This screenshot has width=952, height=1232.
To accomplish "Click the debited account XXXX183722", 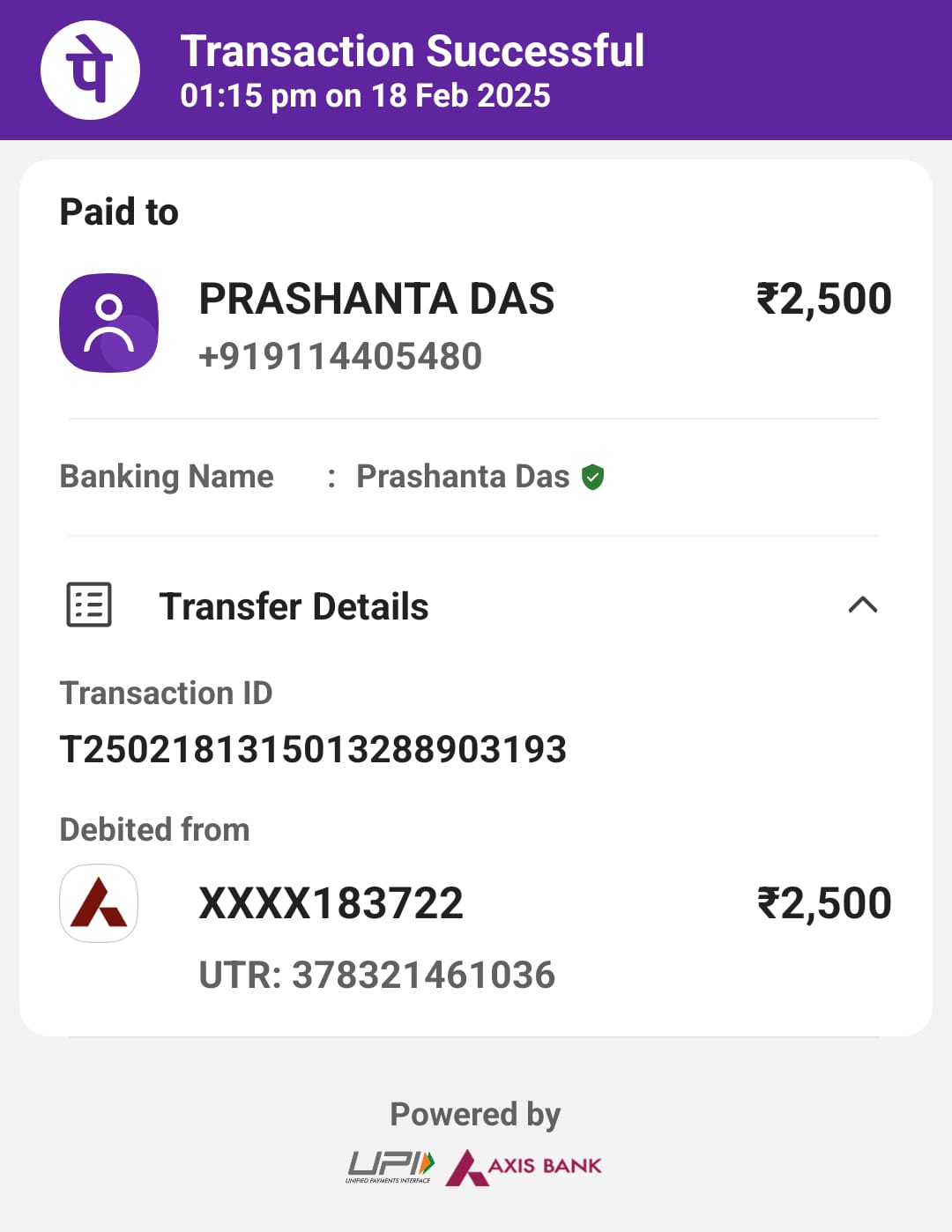I will [x=331, y=903].
